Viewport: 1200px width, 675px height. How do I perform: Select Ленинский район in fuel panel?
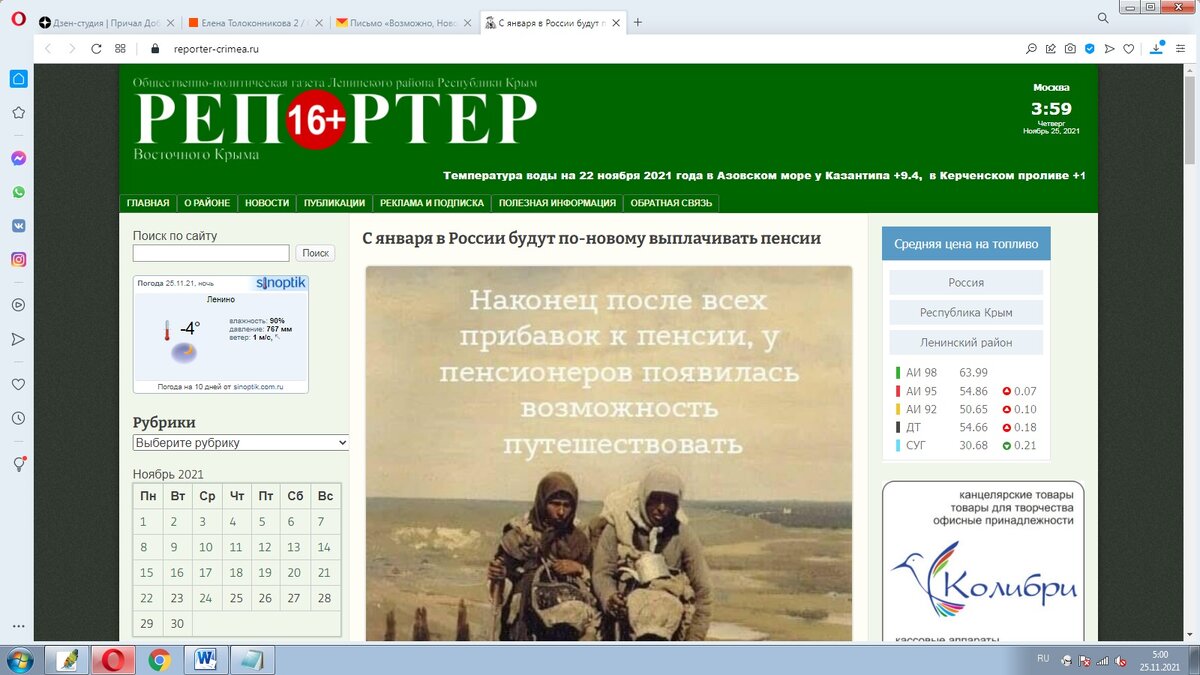(966, 342)
